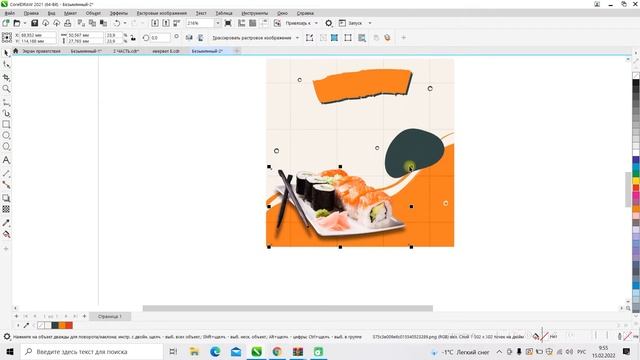This screenshot has width=640, height=360.
Task: Select the Polygon tool
Action: pyautogui.click(x=6, y=147)
